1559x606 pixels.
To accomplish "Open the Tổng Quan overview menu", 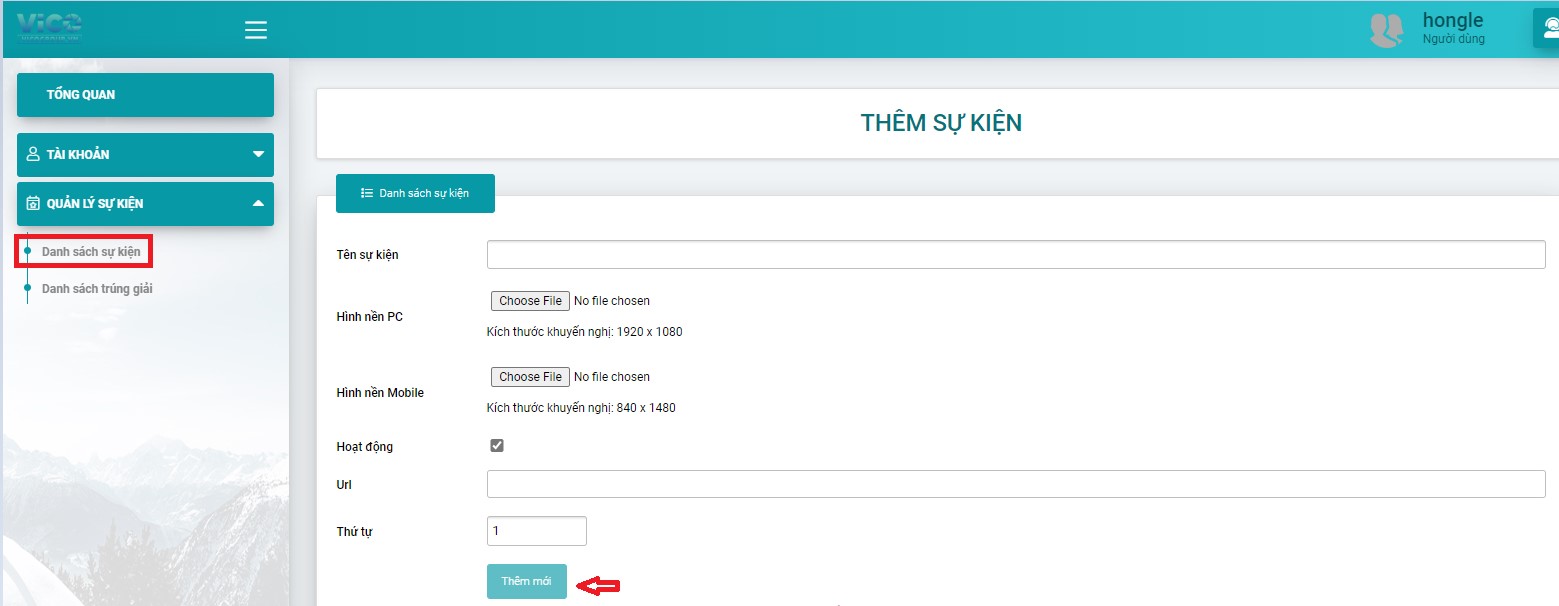I will (x=145, y=95).
